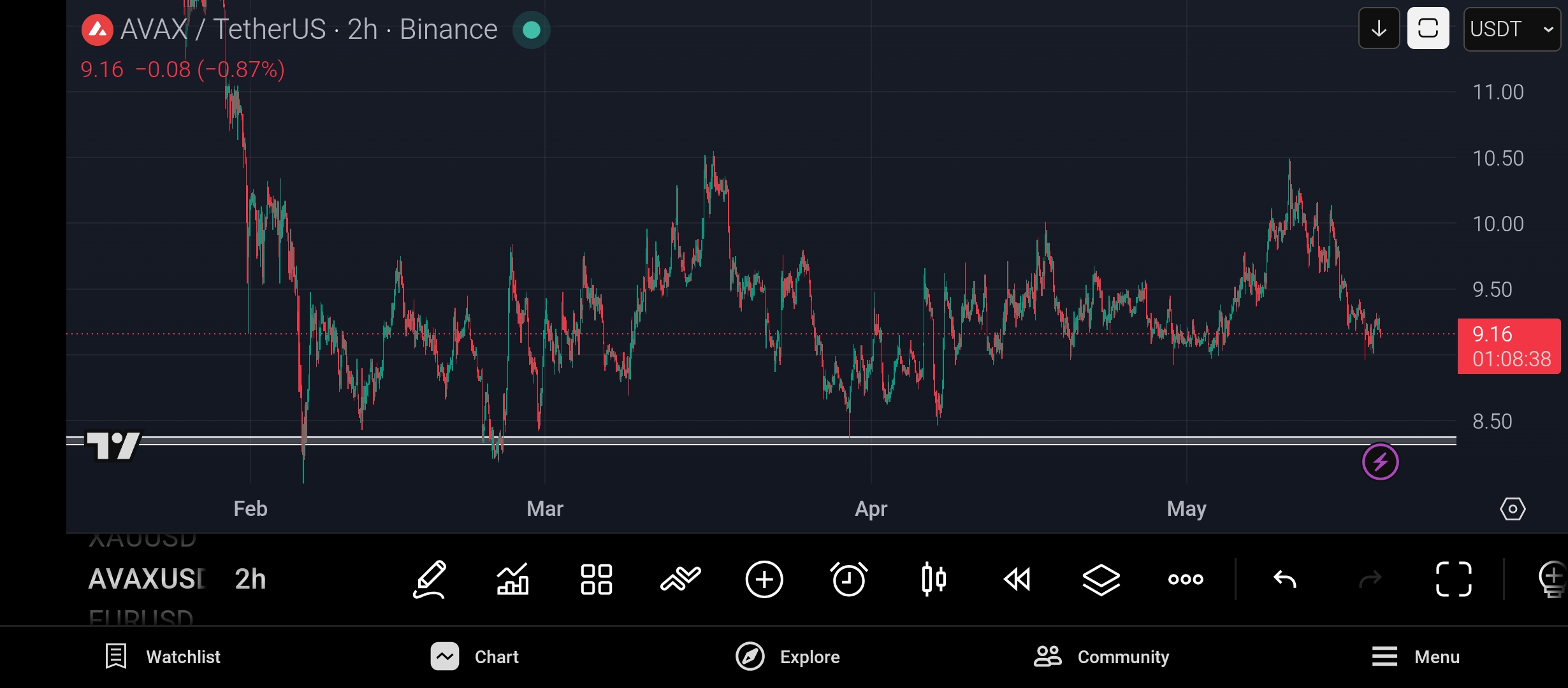Tap the 11.00 price axis label
1568x688 pixels.
[1498, 92]
